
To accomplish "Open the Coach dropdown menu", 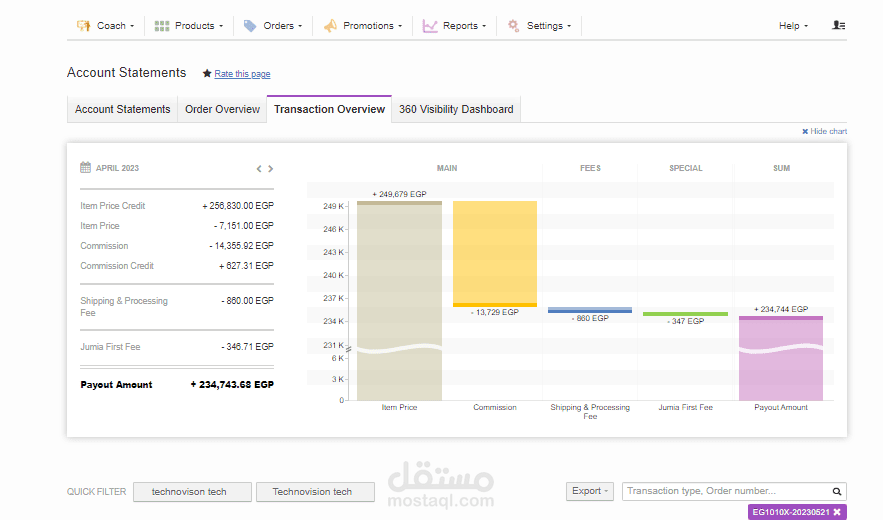I will tap(106, 25).
